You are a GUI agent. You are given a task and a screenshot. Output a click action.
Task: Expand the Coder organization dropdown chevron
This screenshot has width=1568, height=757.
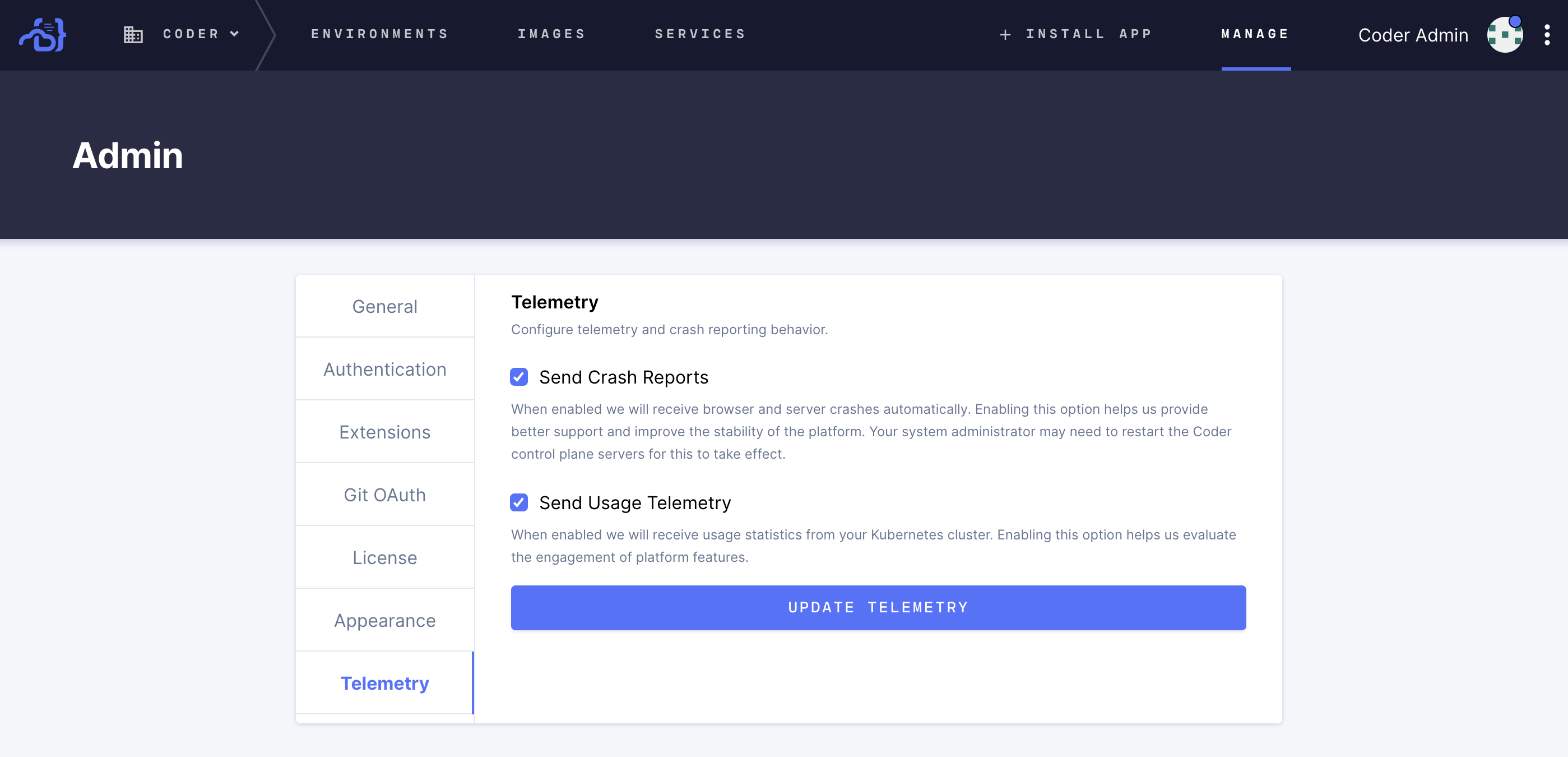point(235,34)
